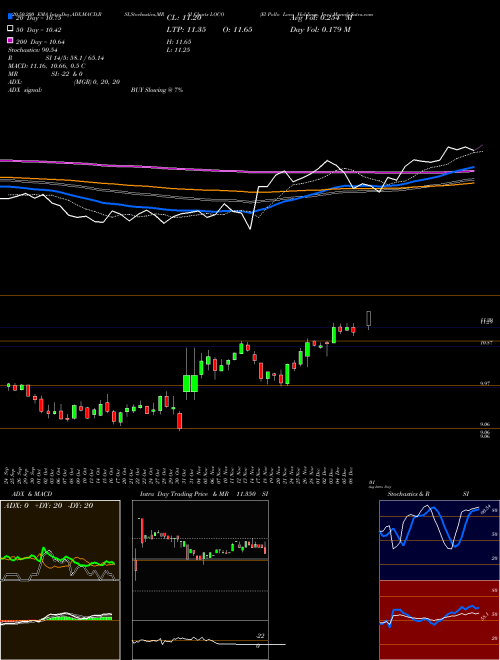
Task: Click the 'ADX & MACD' panel title
Action: click(x=32, y=494)
